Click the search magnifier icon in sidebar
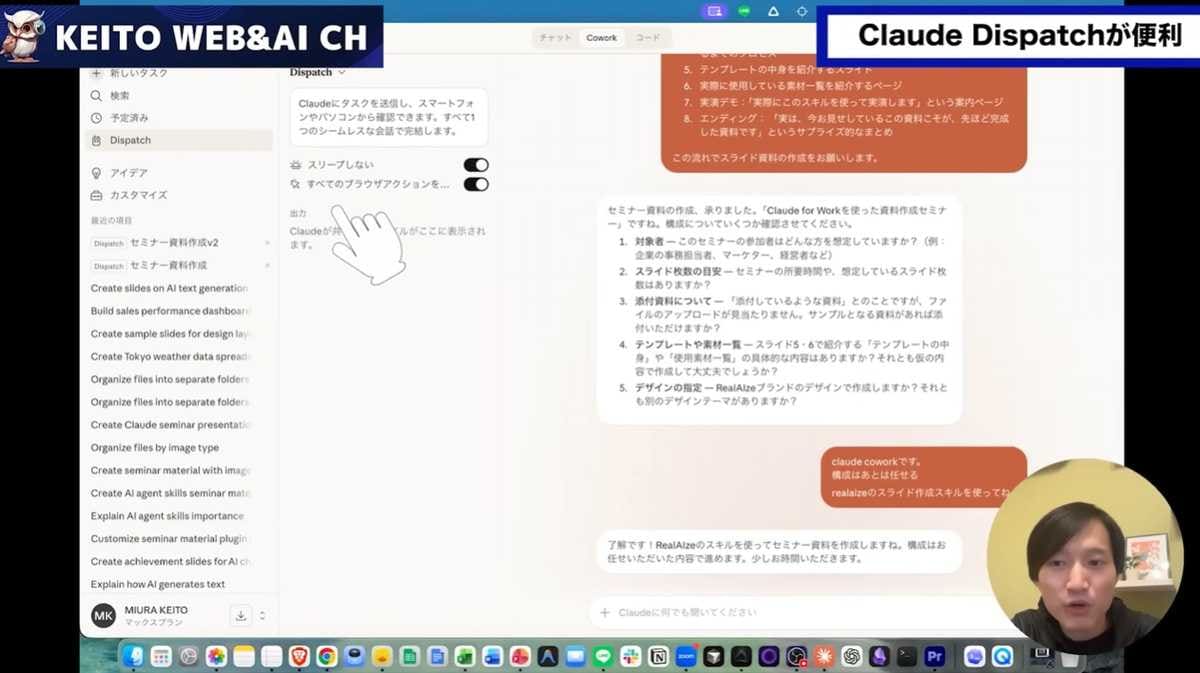 tap(97, 96)
